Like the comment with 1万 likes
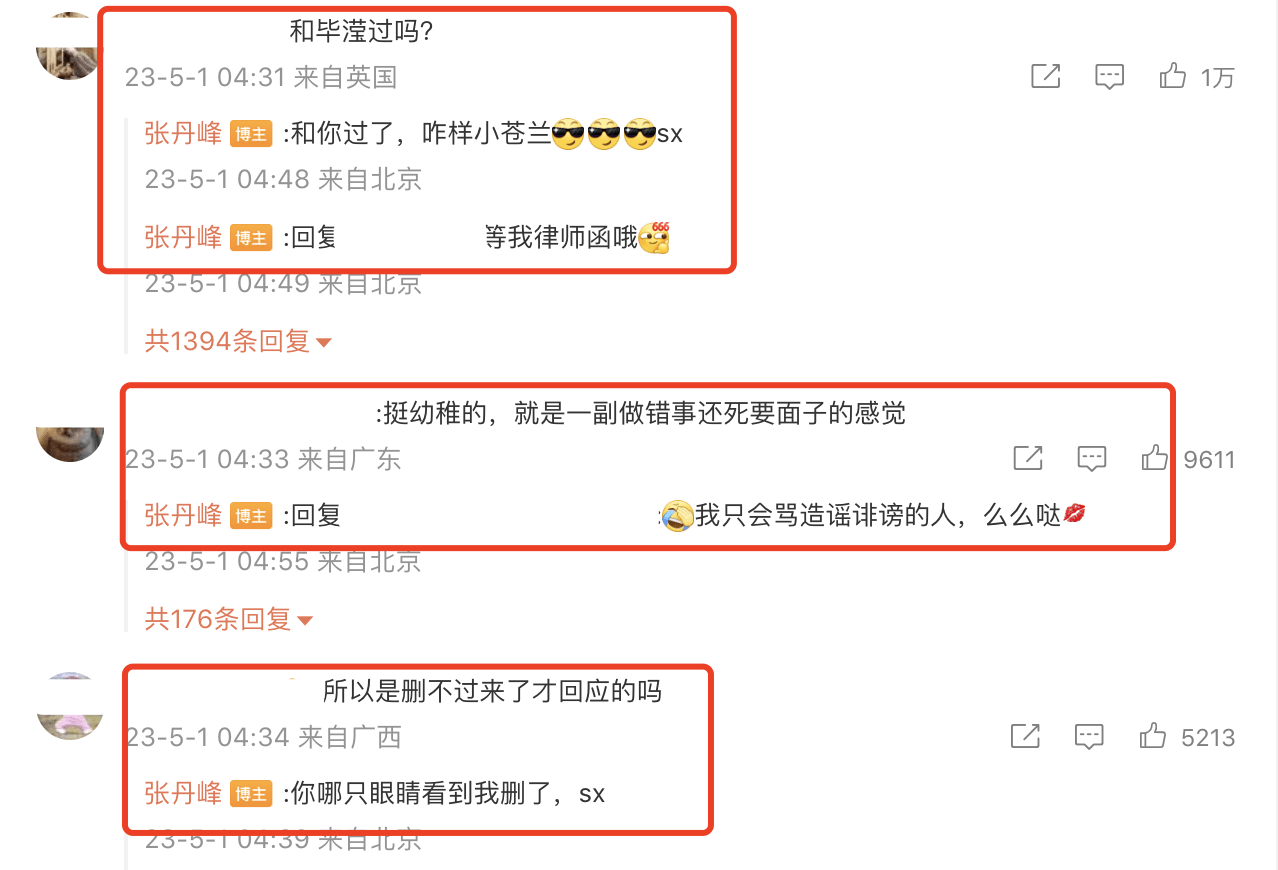The height and width of the screenshot is (870, 1278). click(x=1196, y=76)
